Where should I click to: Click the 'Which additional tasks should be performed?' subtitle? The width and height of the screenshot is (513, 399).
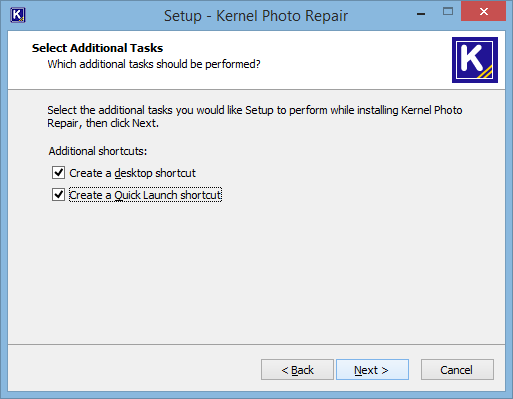(154, 64)
